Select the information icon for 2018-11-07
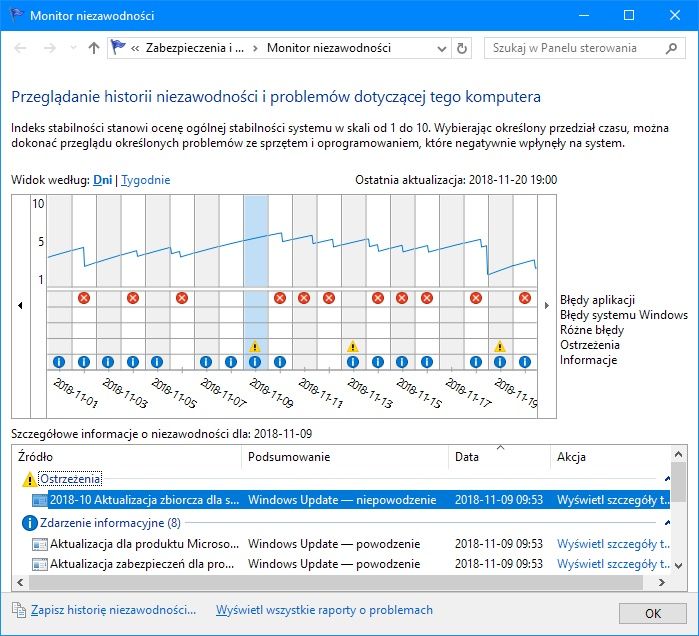The width and height of the screenshot is (699, 636). 206,362
